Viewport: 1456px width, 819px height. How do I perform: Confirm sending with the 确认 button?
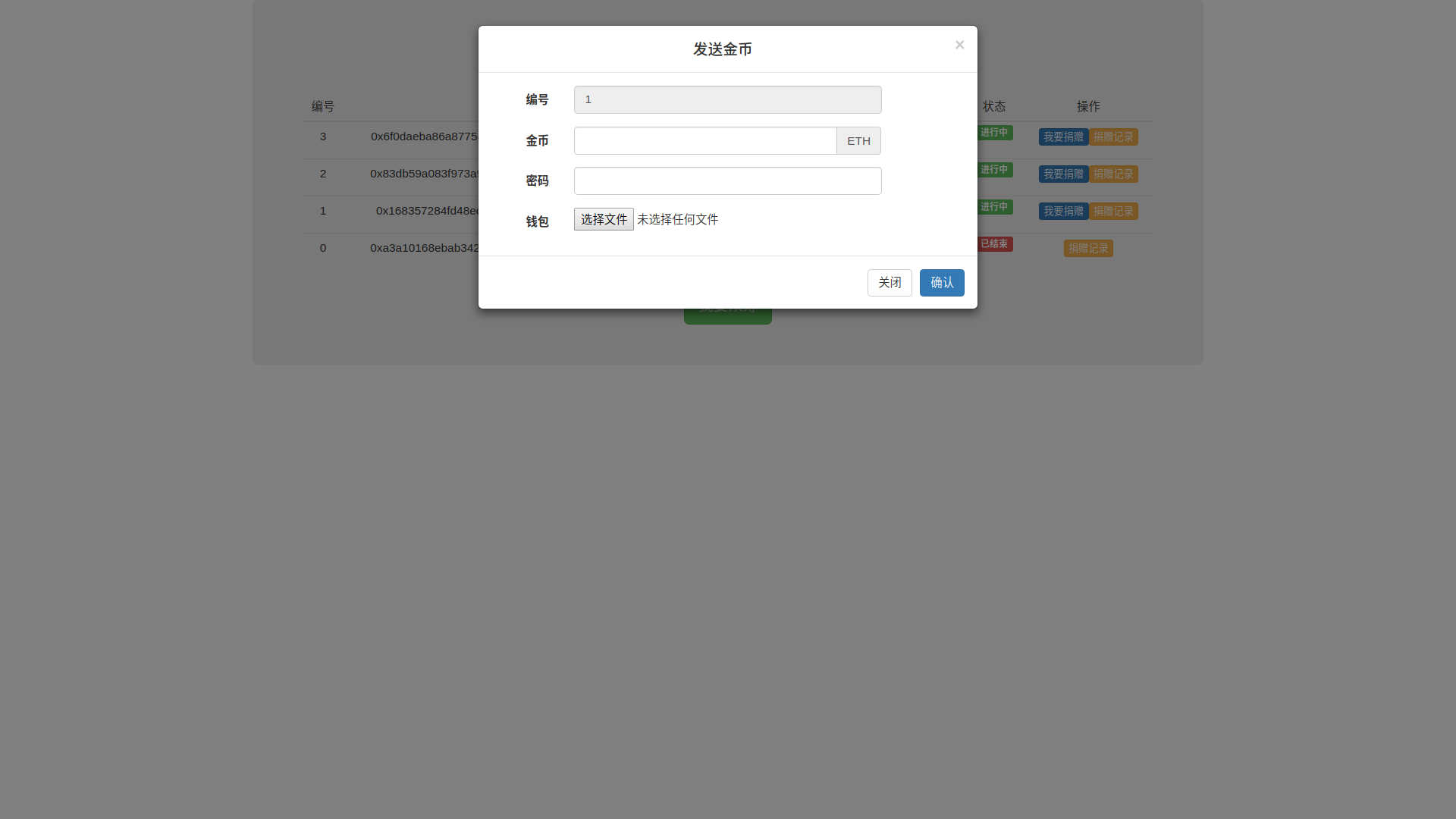point(942,283)
